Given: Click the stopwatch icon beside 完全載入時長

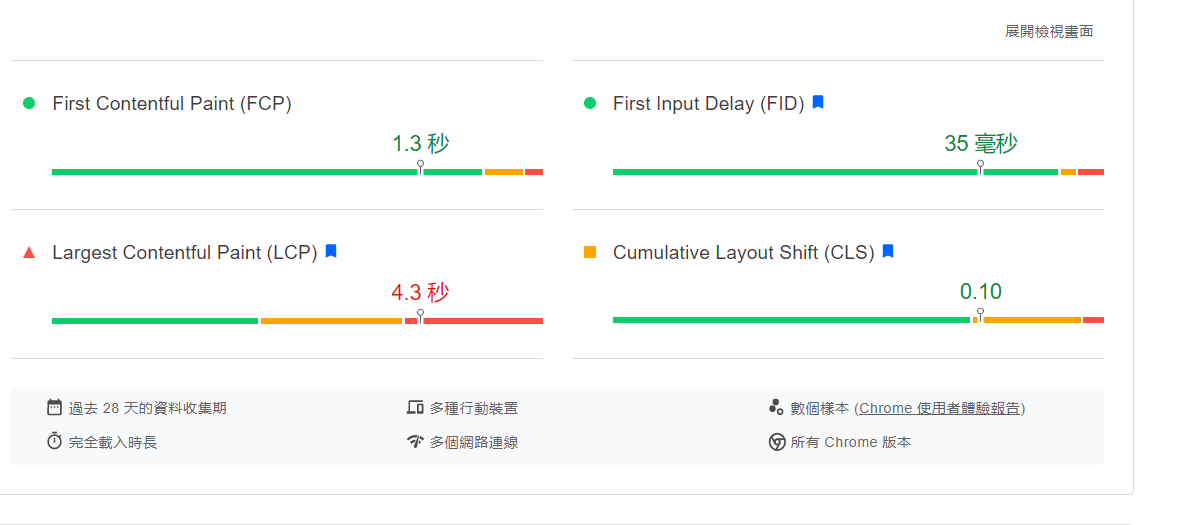Looking at the screenshot, I should pyautogui.click(x=54, y=442).
